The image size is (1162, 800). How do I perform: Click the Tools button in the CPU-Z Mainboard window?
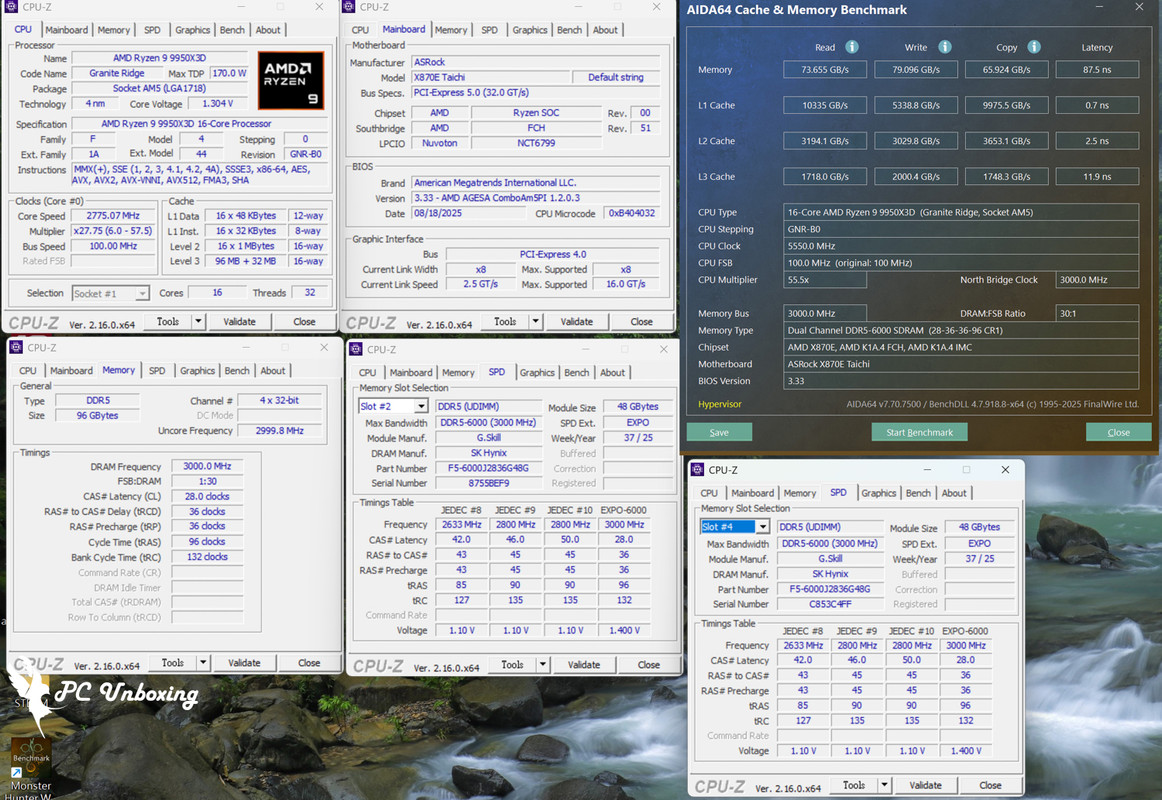pos(505,321)
